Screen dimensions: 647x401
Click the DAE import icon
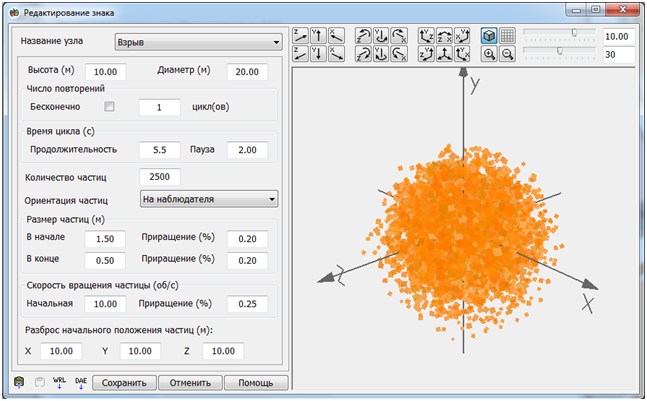pos(81,382)
